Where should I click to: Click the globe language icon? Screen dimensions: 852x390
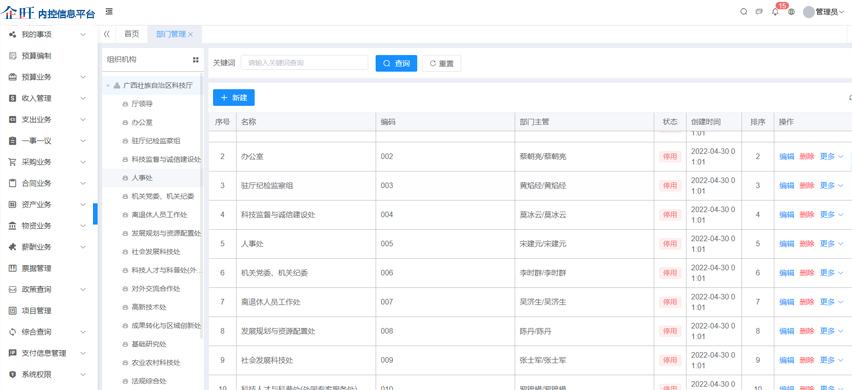click(x=791, y=12)
